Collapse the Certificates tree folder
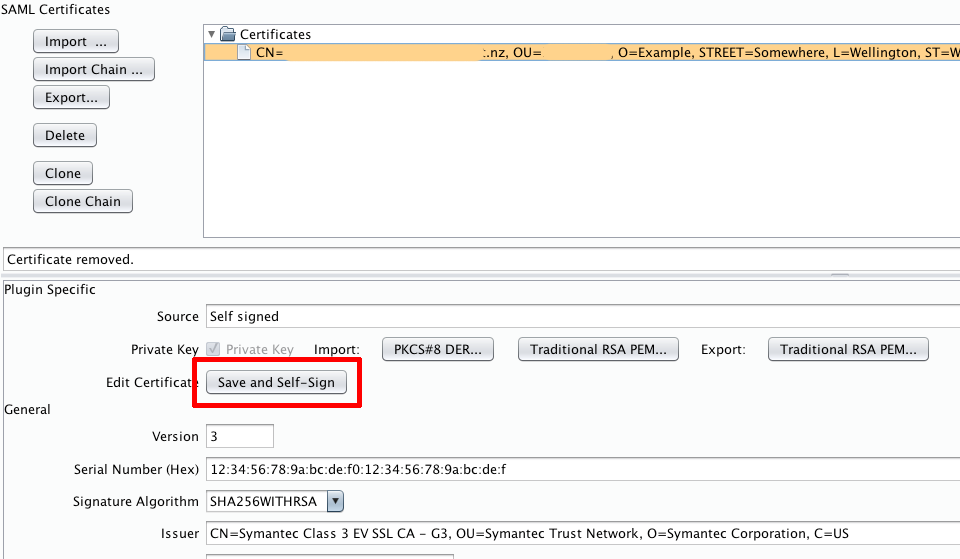 [x=211, y=34]
